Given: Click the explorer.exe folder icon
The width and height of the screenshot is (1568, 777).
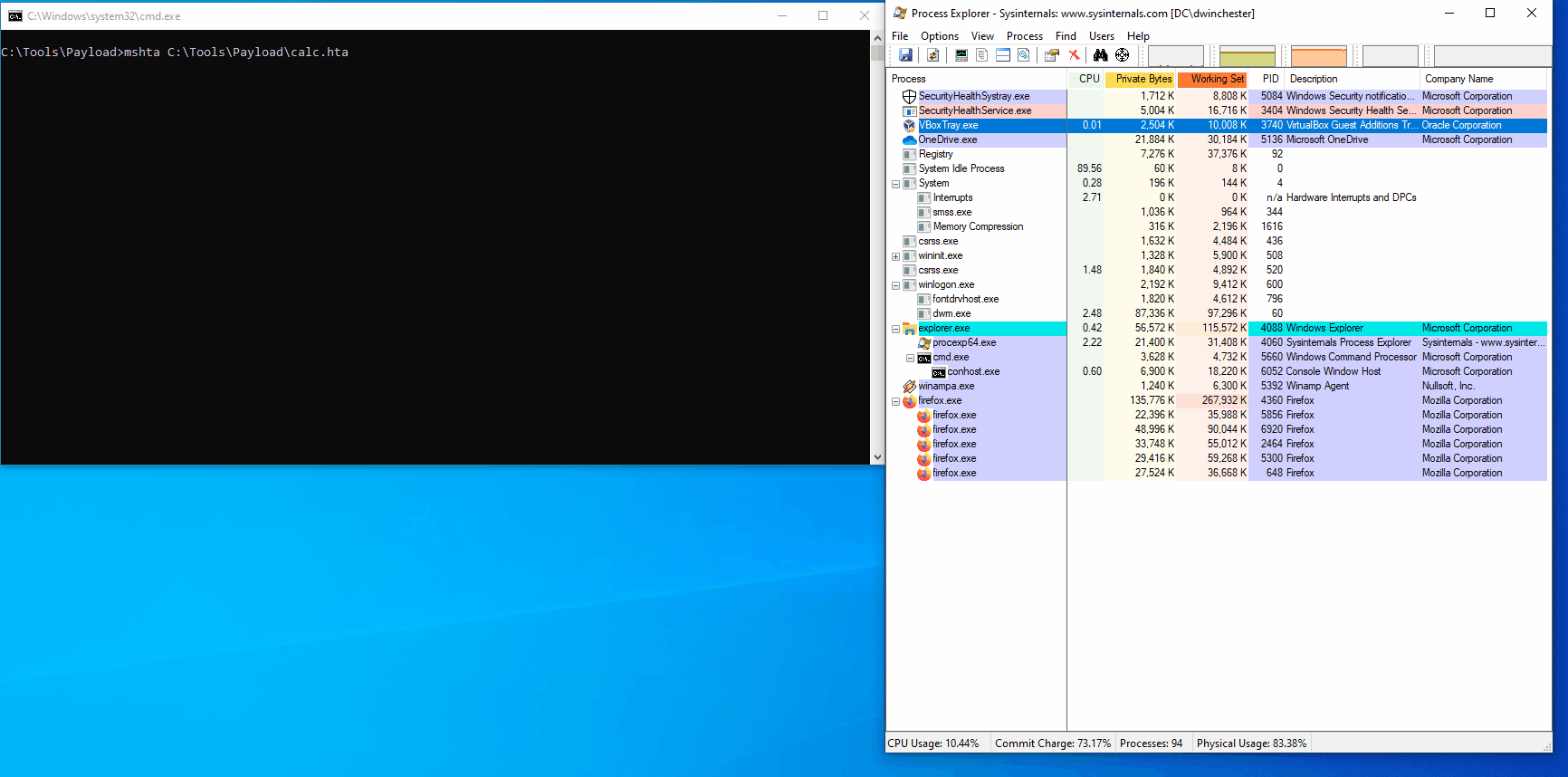Looking at the screenshot, I should 910,328.
